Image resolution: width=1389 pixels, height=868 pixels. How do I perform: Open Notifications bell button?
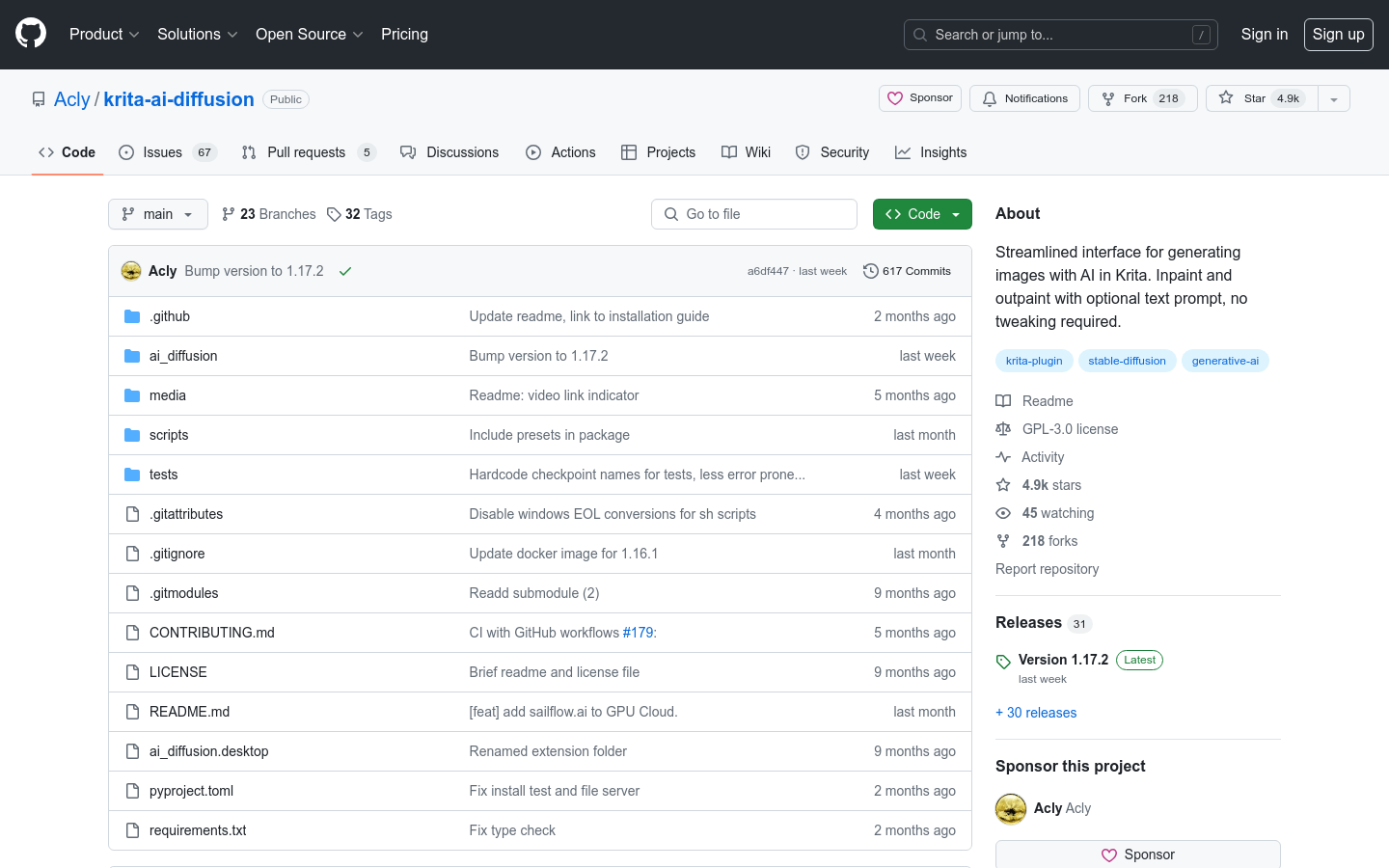1025,98
